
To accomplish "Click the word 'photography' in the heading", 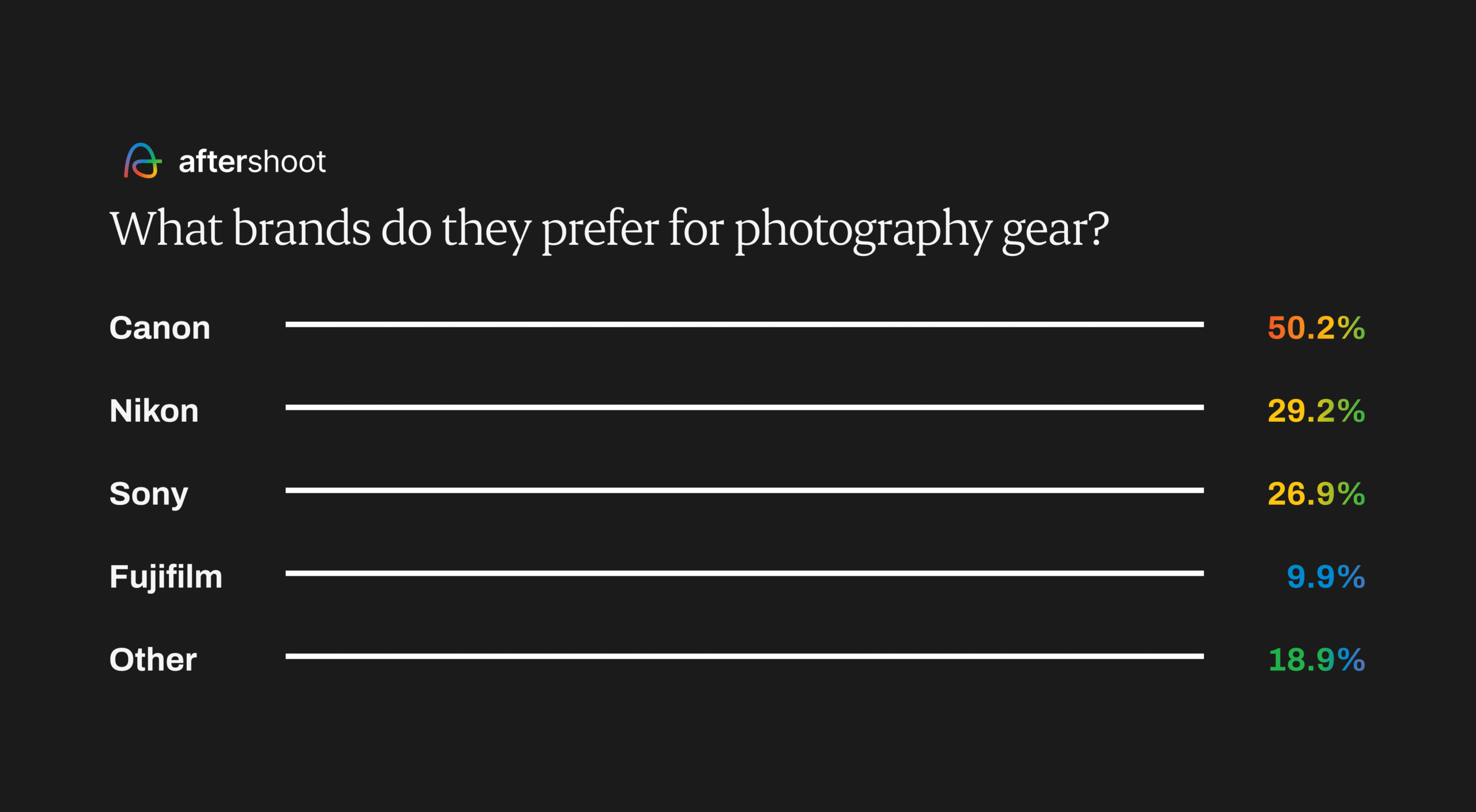I will 863,229.
